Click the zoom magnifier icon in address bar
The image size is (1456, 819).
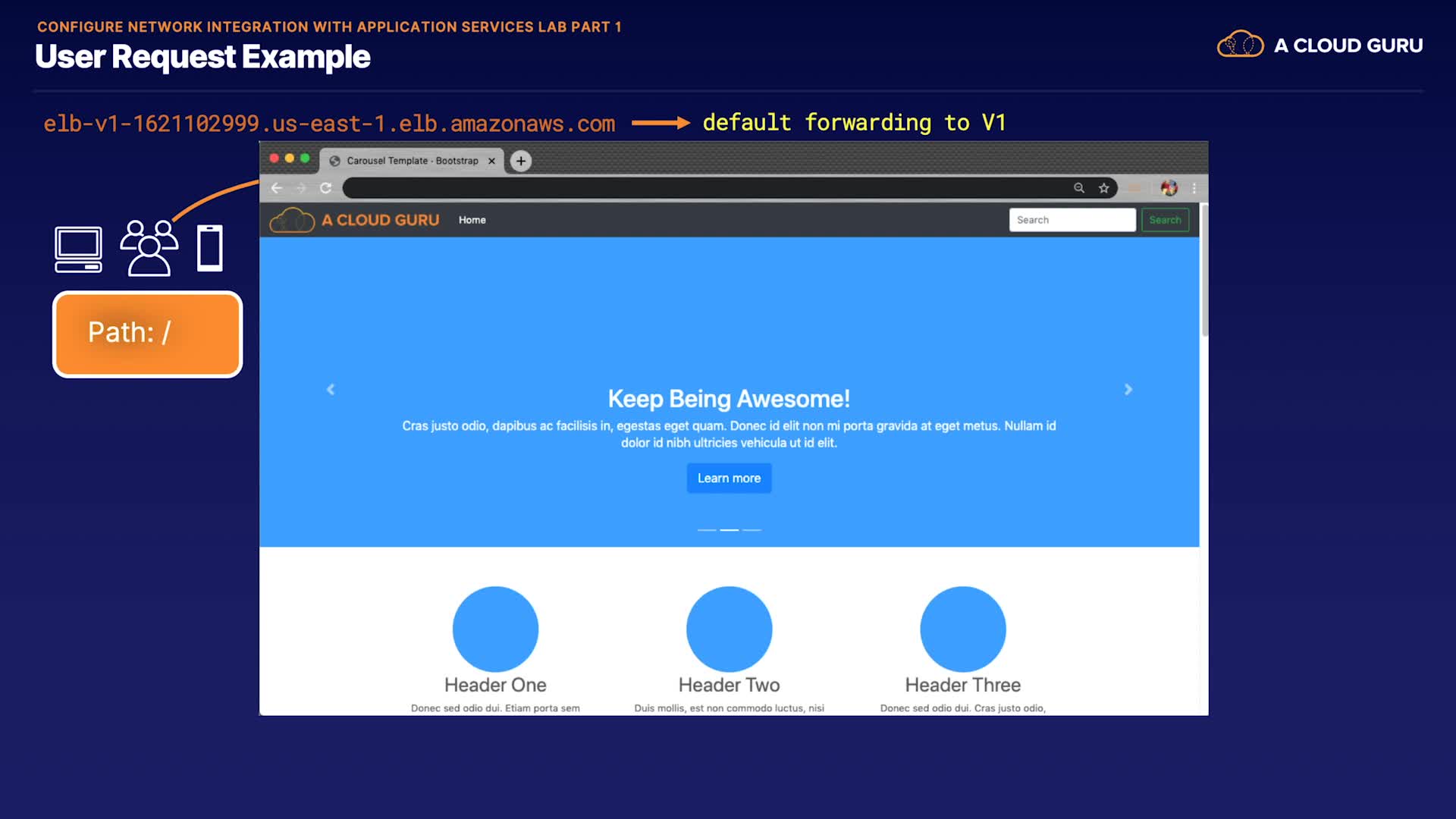pos(1079,188)
